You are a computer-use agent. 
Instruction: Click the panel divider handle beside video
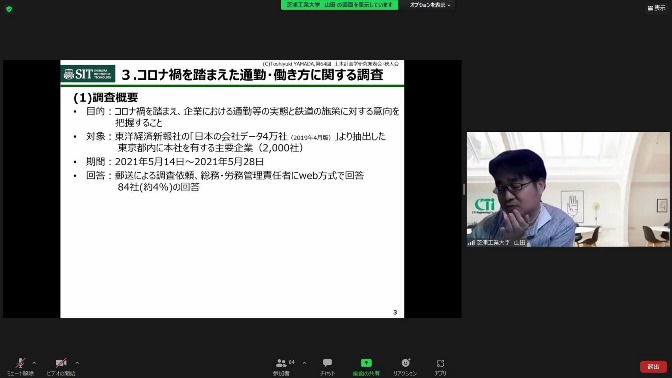[x=464, y=189]
